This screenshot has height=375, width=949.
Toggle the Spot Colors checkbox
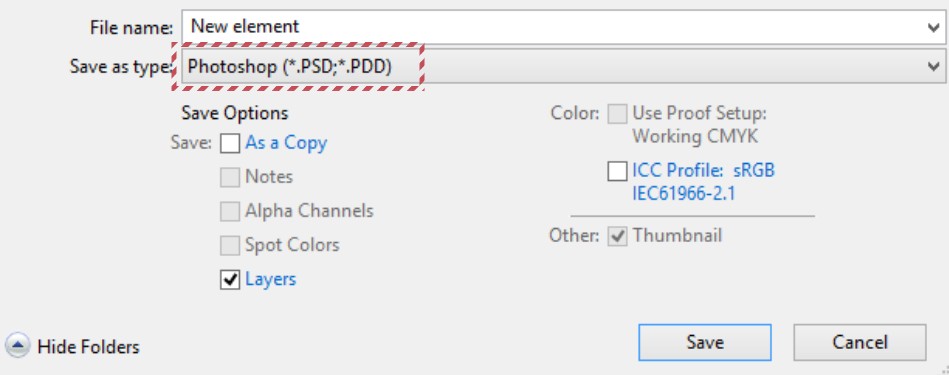(230, 246)
